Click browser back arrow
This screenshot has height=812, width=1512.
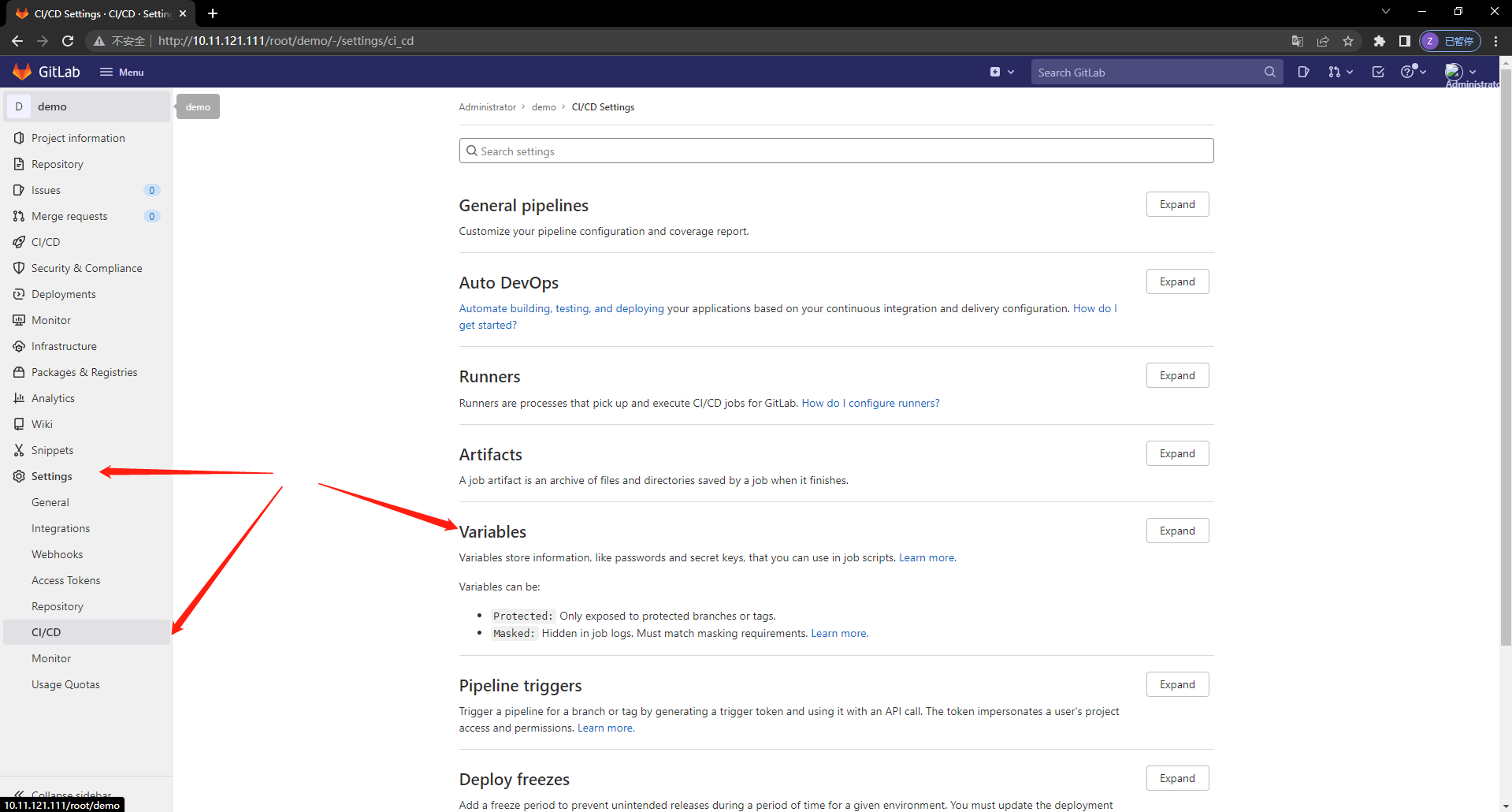coord(17,41)
